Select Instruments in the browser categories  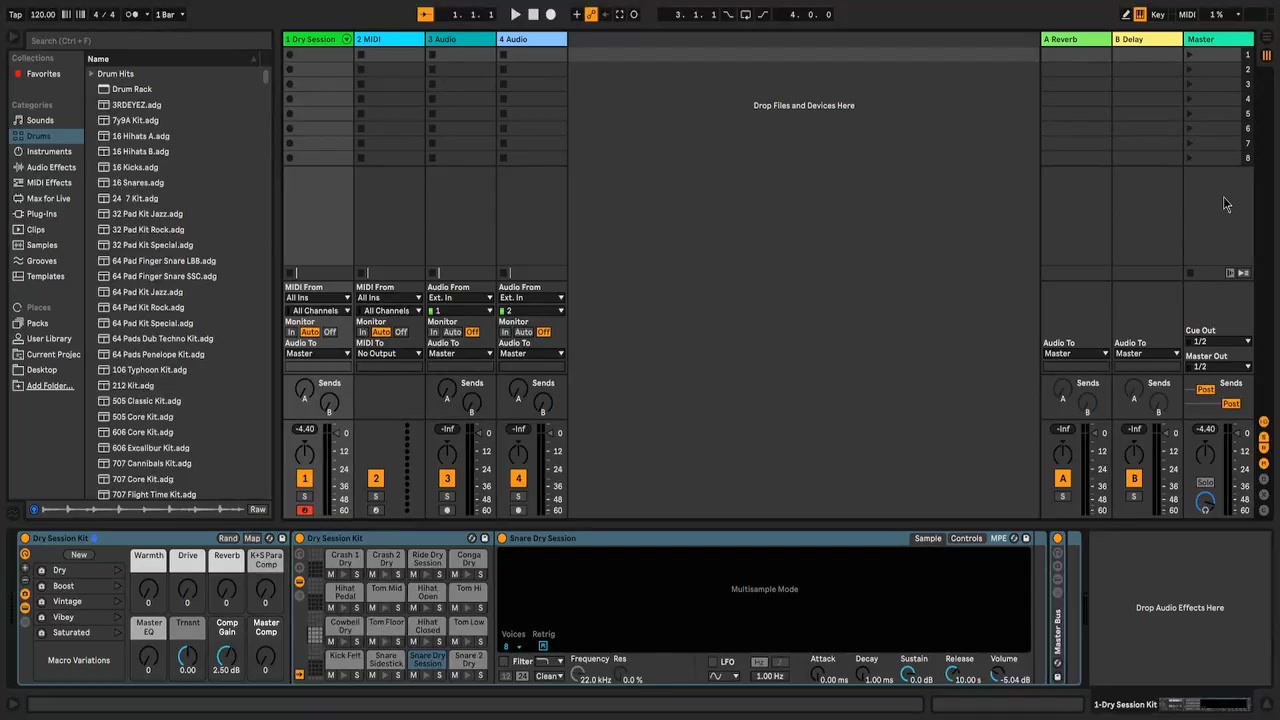pos(49,152)
